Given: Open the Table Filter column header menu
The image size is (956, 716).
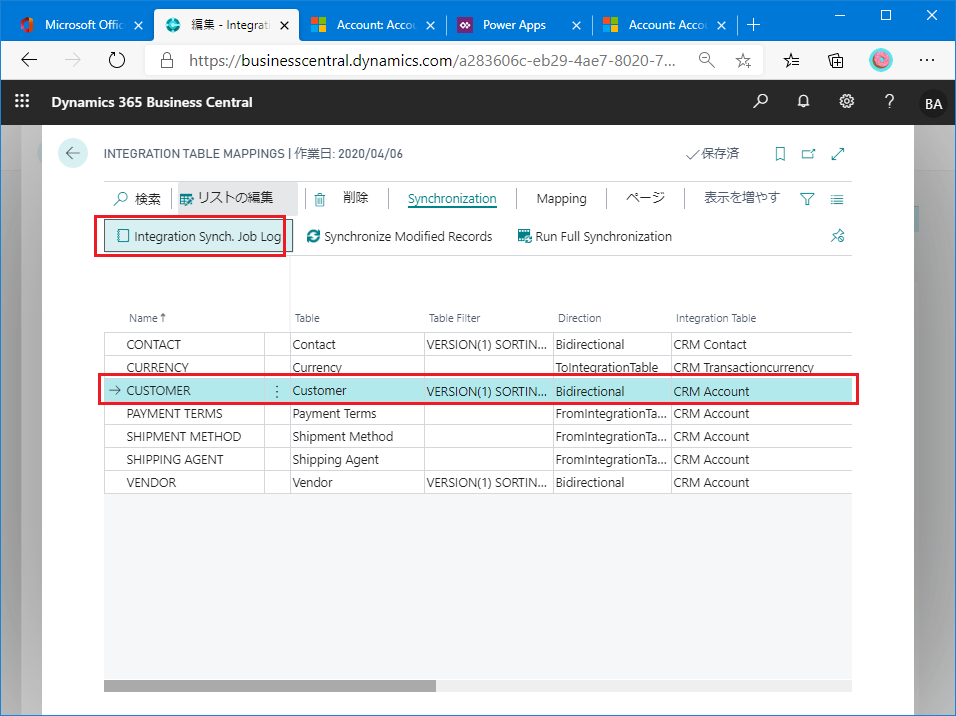Looking at the screenshot, I should [454, 318].
